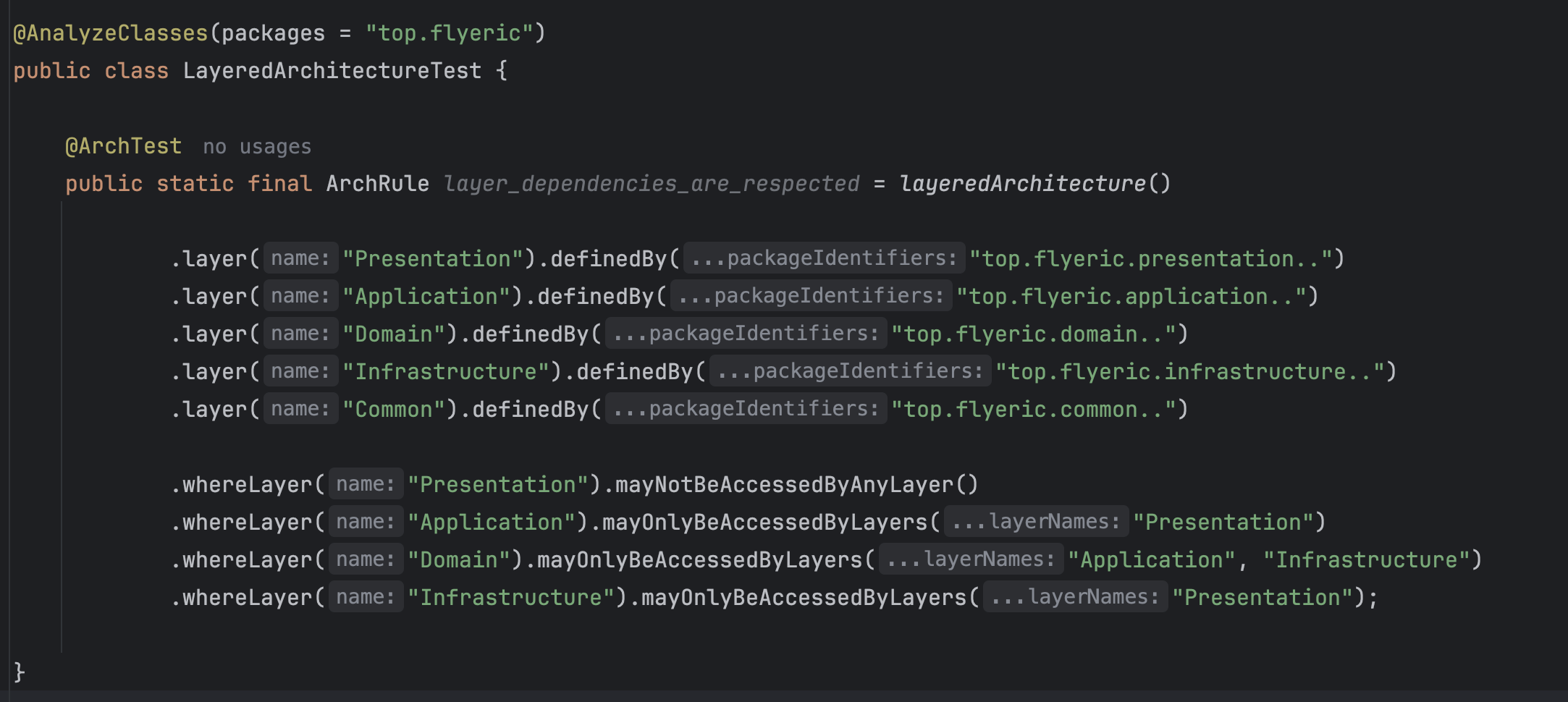The width and height of the screenshot is (1568, 702).
Task: Click the closing brace of the class
Action: [x=20, y=673]
